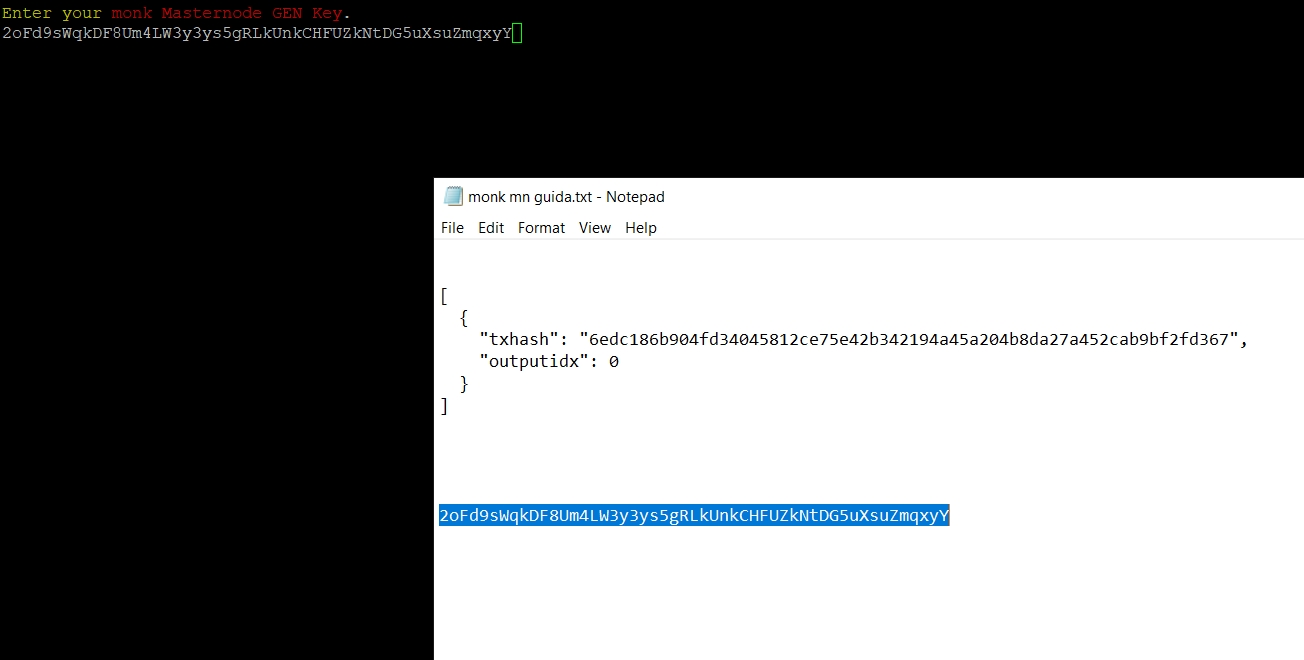This screenshot has width=1304, height=660.
Task: Click the closing curly brace in Notepad
Action: 464,384
